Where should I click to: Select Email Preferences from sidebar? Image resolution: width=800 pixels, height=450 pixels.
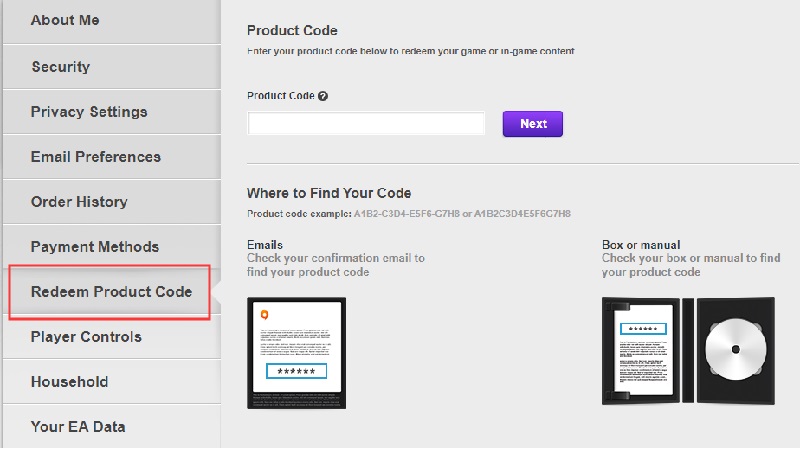coord(95,157)
